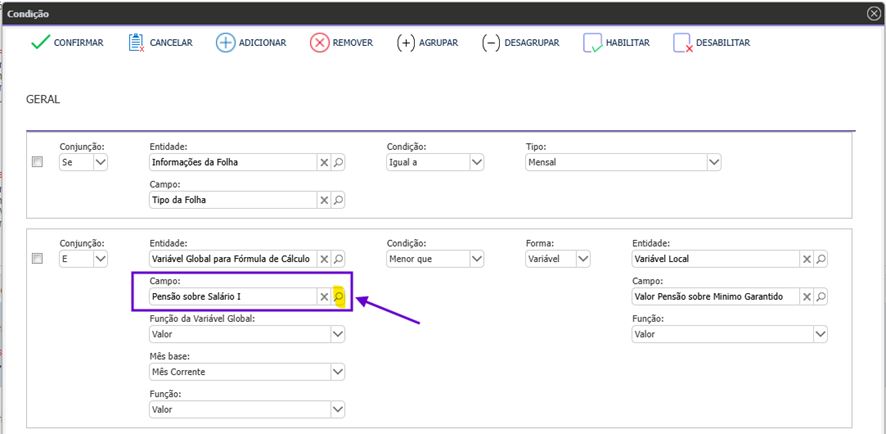The width and height of the screenshot is (886, 434).
Task: Search the Pensão sobre Salário I field
Action: coord(339,297)
